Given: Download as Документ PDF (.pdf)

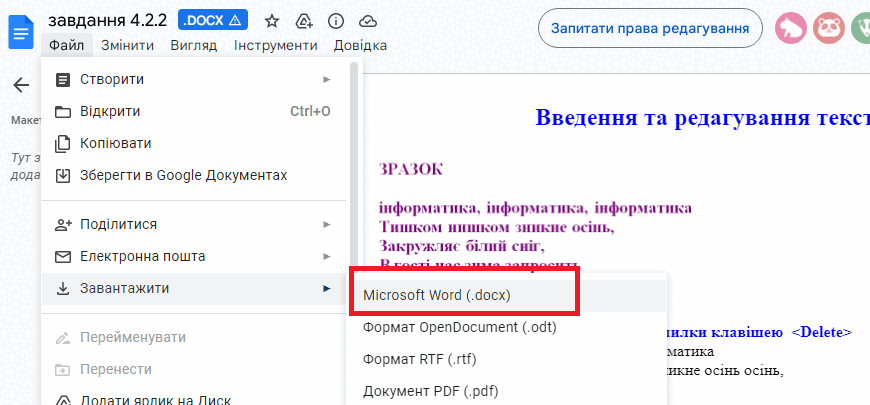Looking at the screenshot, I should 506,391.
